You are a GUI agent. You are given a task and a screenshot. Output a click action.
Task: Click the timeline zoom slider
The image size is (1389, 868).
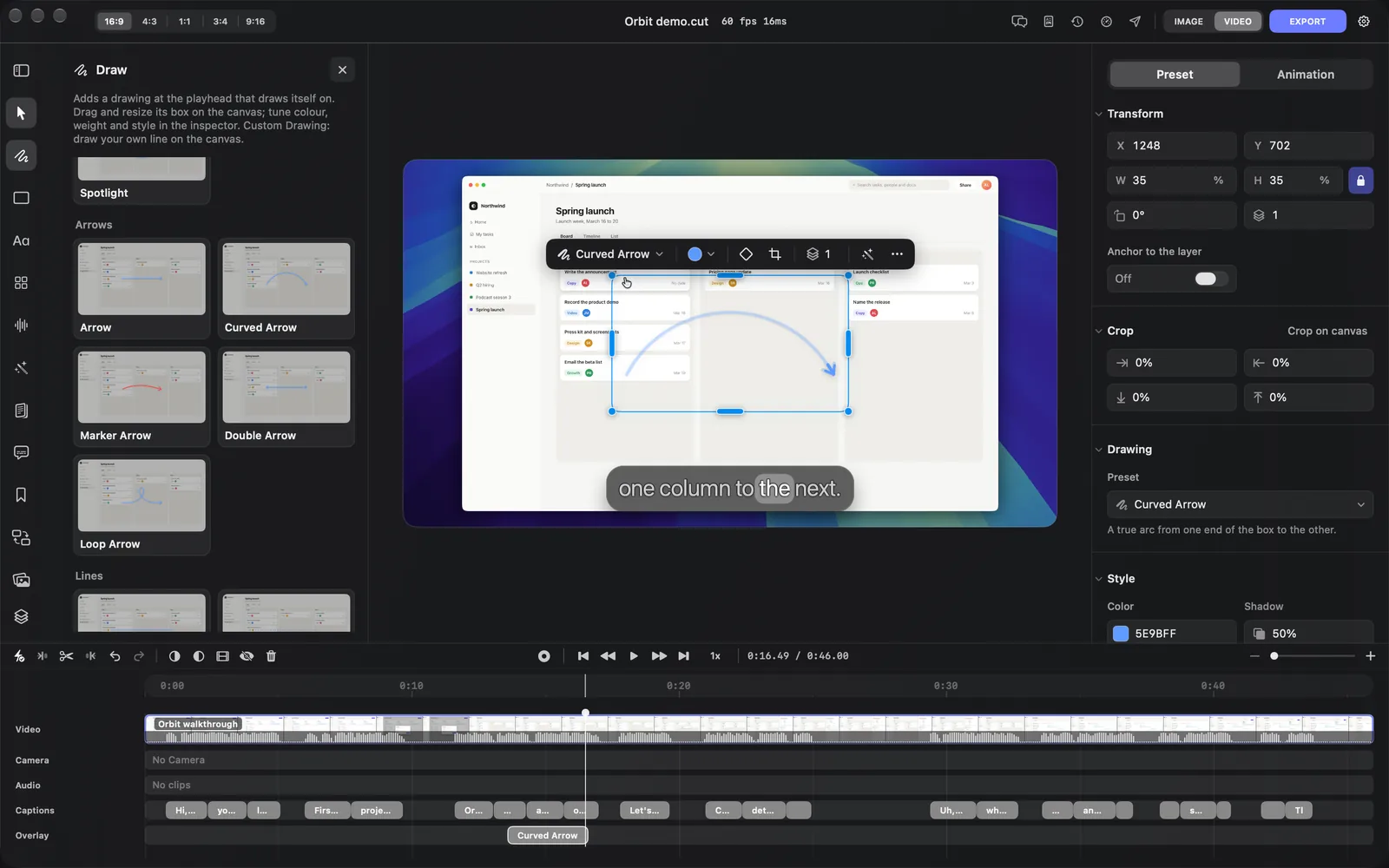coord(1312,656)
